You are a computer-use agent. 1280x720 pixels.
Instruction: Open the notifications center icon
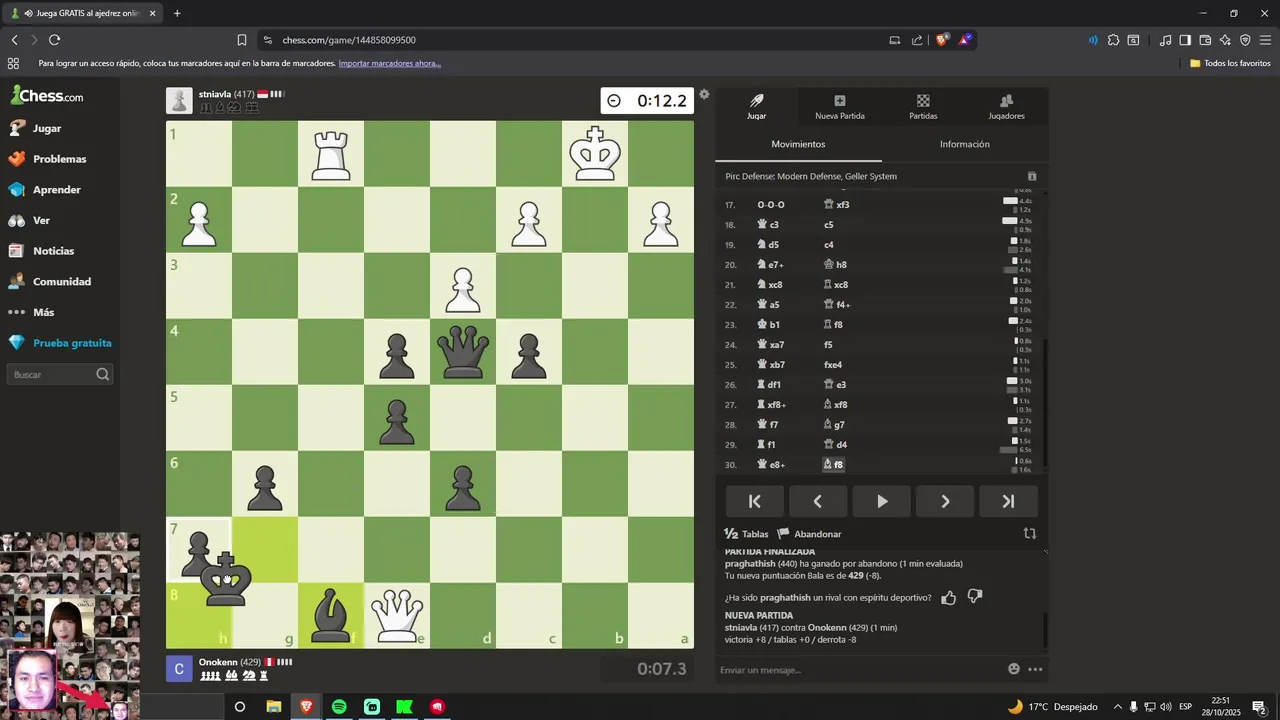tap(1259, 707)
